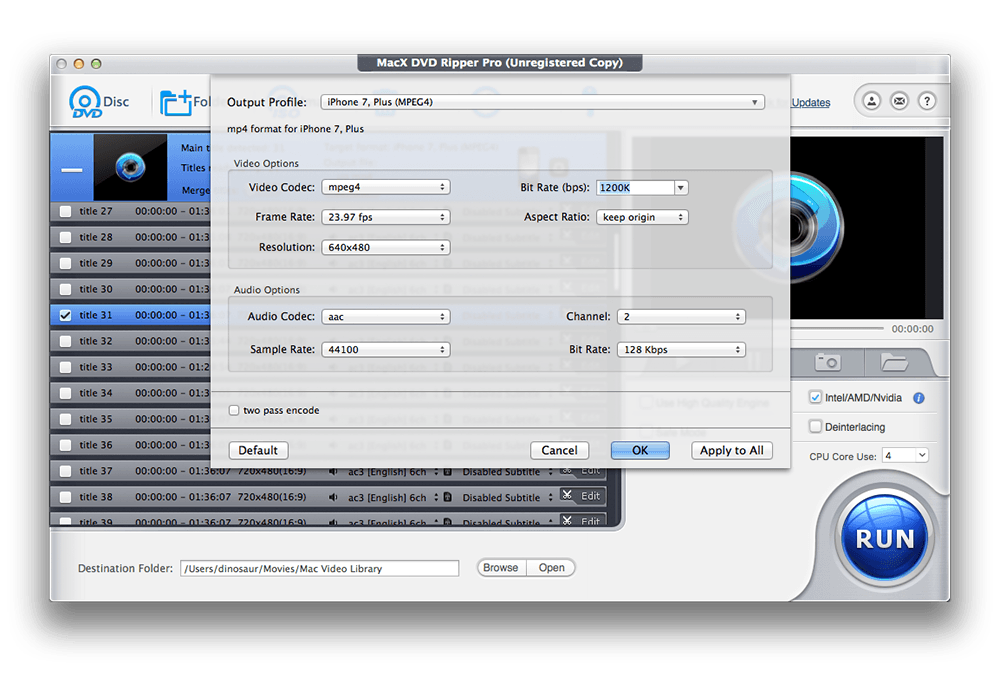Click the Intel/AMD/Nvidia info icon
This screenshot has width=1000, height=693.
coord(918,398)
